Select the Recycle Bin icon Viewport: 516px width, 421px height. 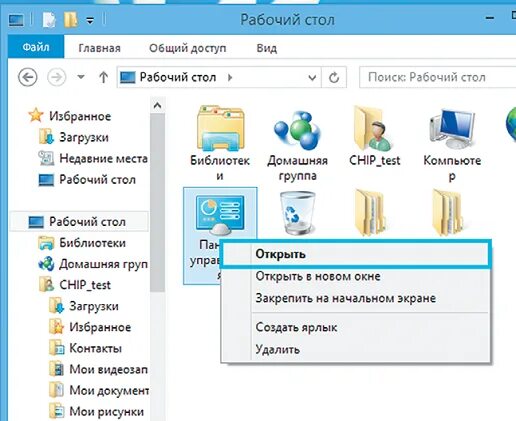(x=297, y=213)
